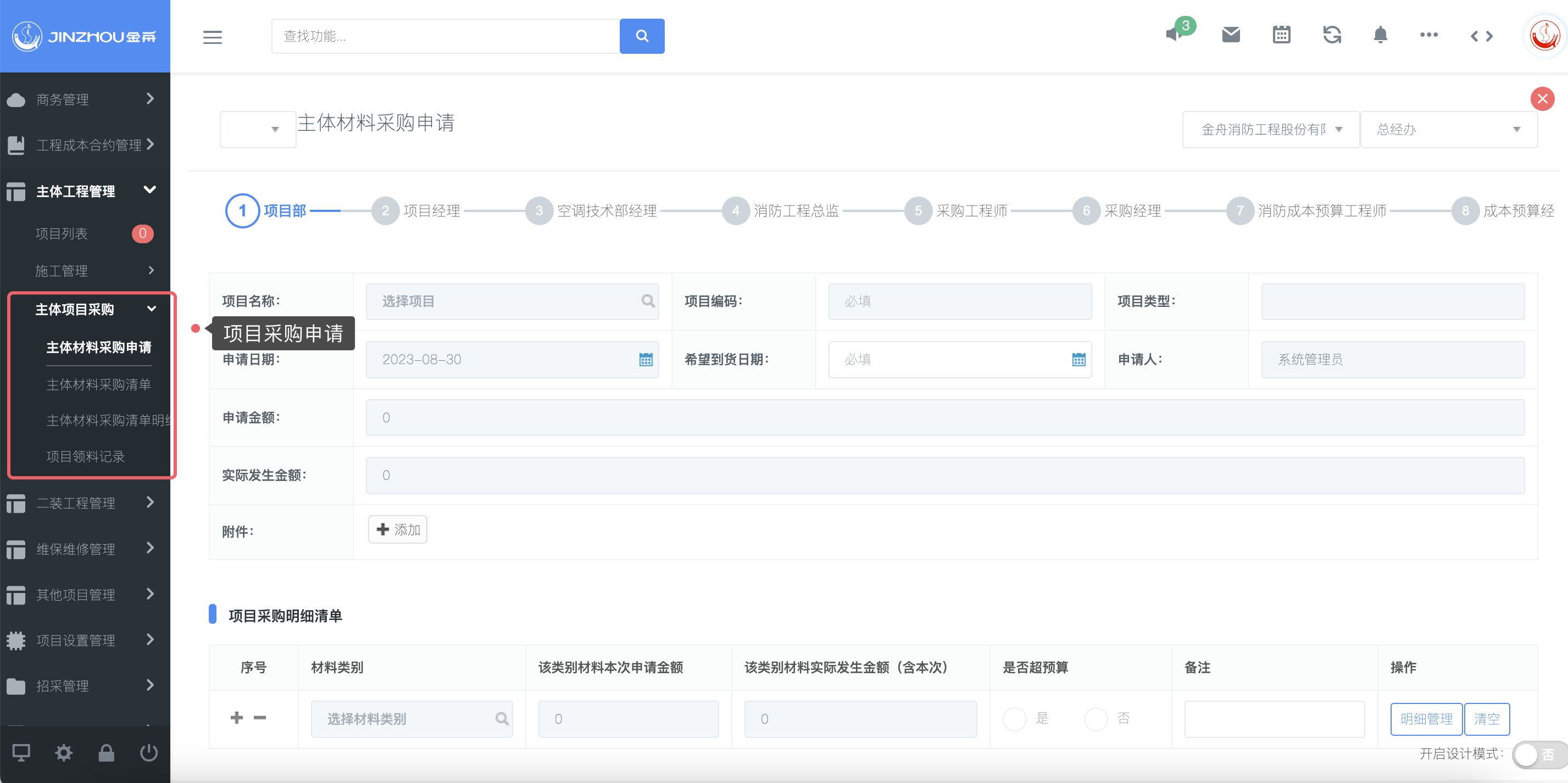
Task: Open the notification bell icon
Action: (1380, 35)
